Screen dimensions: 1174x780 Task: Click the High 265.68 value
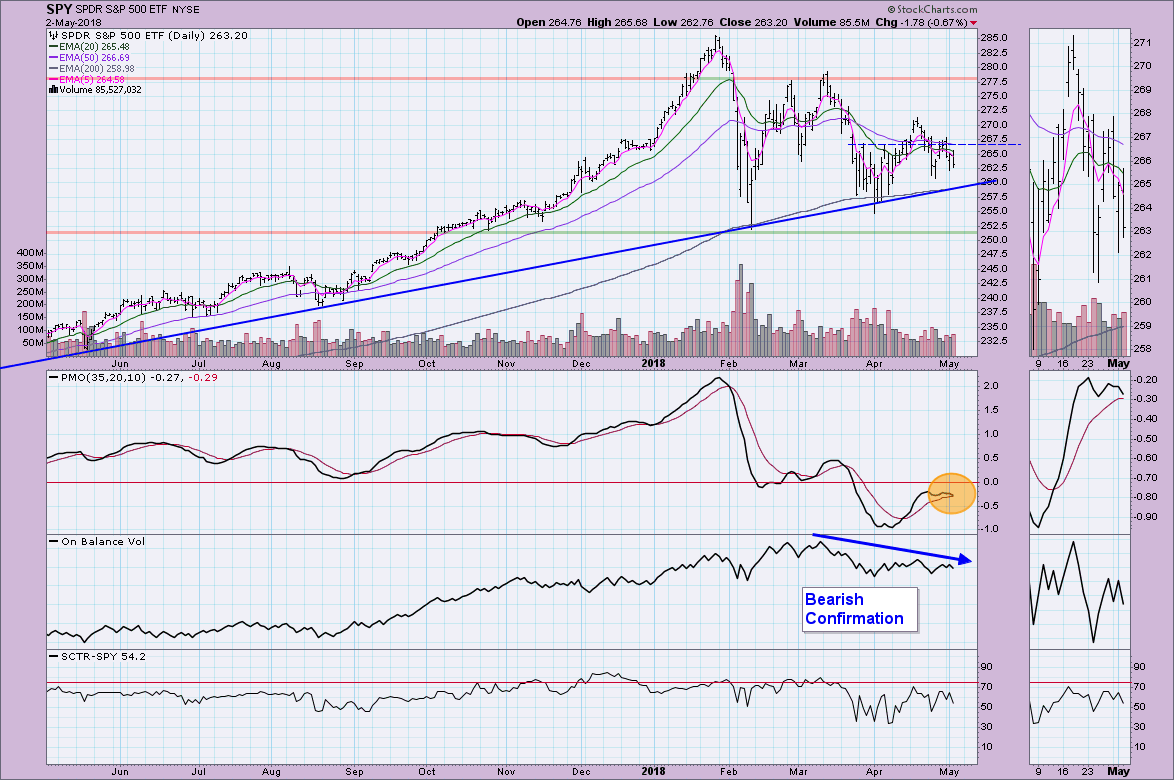pos(618,22)
